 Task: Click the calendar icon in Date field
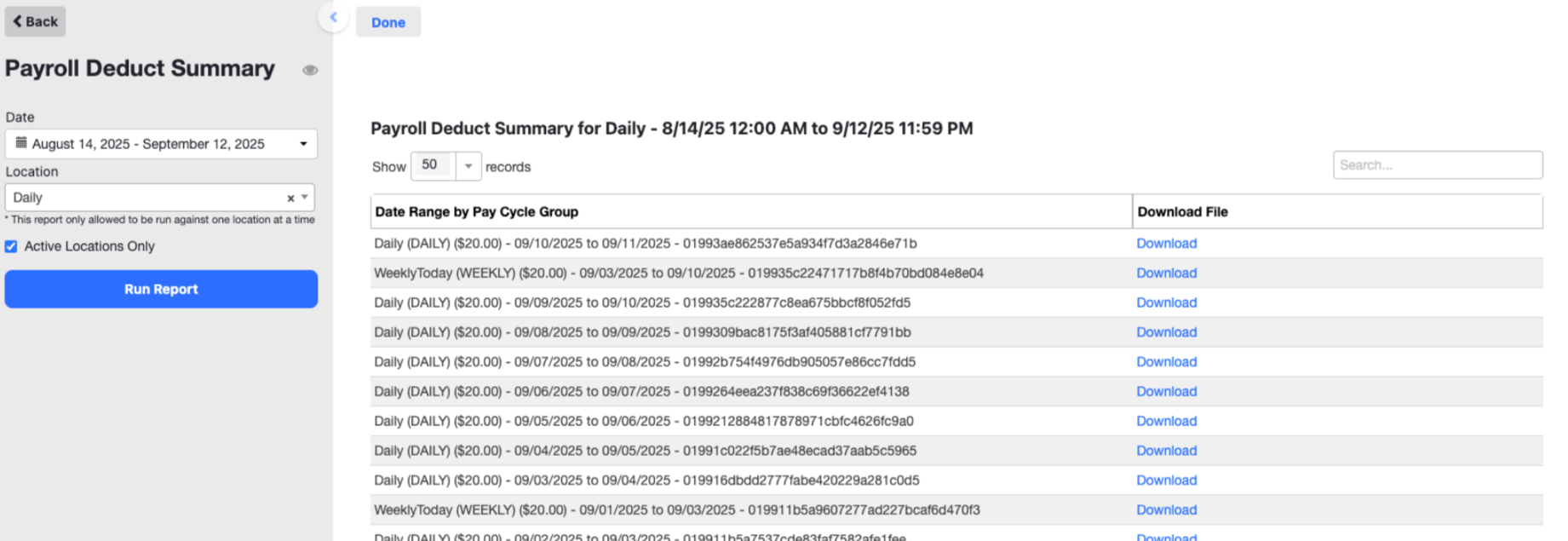tap(21, 143)
